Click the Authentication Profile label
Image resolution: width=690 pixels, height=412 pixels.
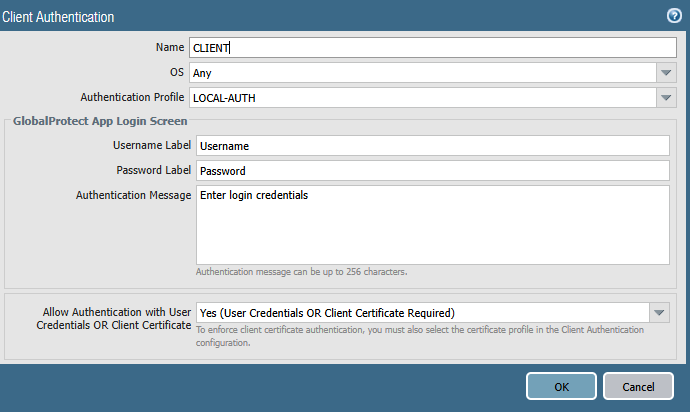point(132,97)
